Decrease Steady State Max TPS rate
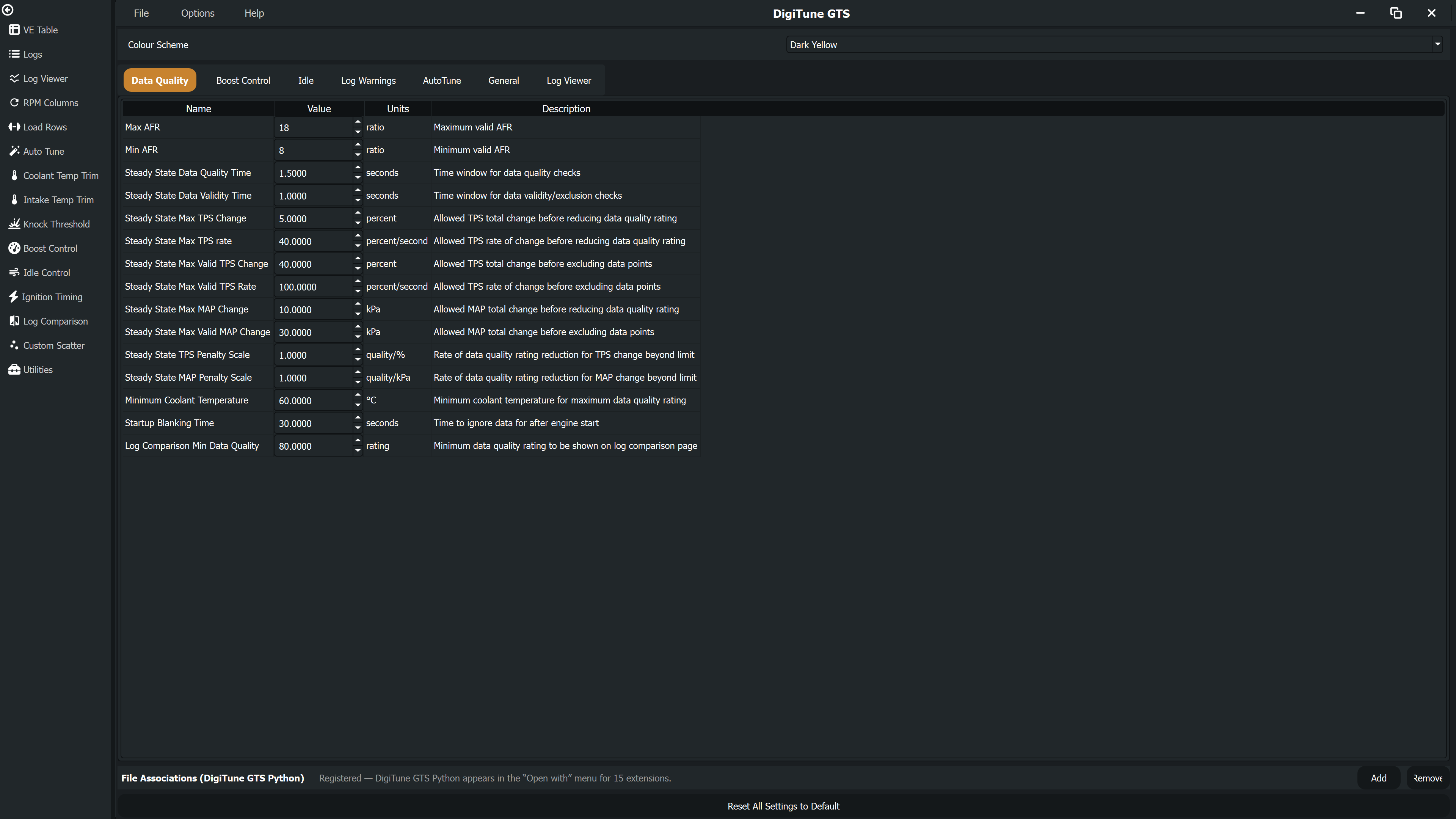The image size is (1456, 819). pos(358,246)
